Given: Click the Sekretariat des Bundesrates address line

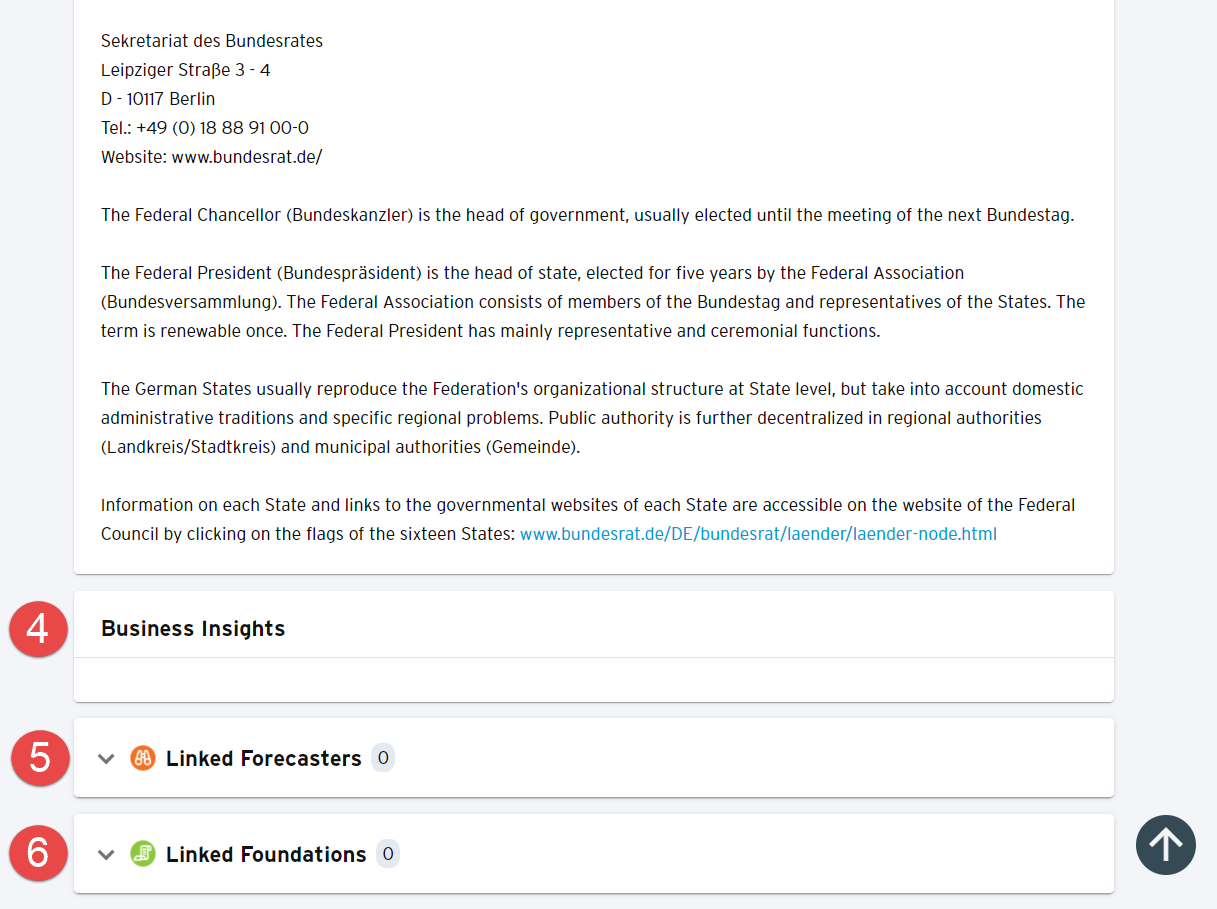Looking at the screenshot, I should click(212, 41).
